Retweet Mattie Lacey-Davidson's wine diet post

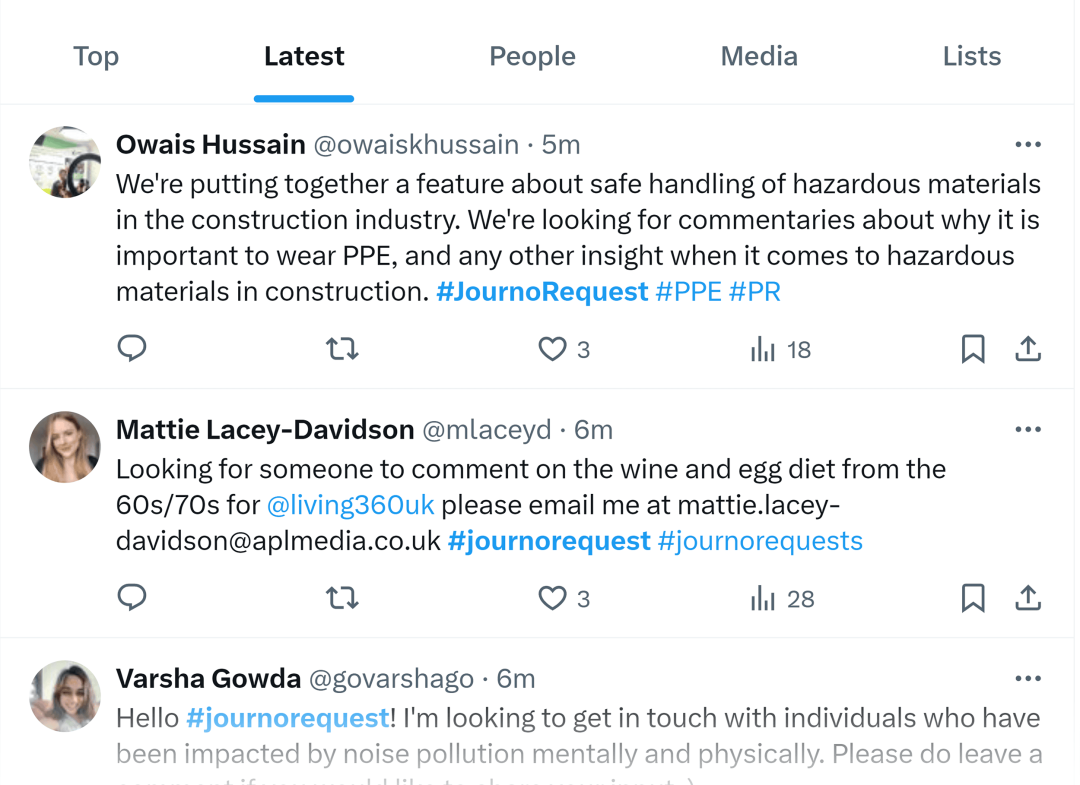tap(342, 598)
